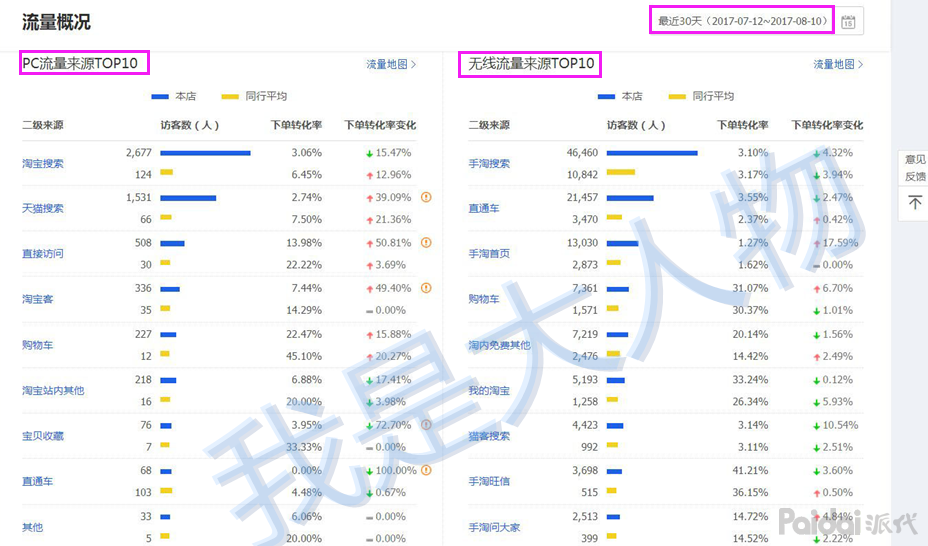The height and width of the screenshot is (546, 928).
Task: Toggle 同行平均 legend in wireless chart
Action: 701,96
